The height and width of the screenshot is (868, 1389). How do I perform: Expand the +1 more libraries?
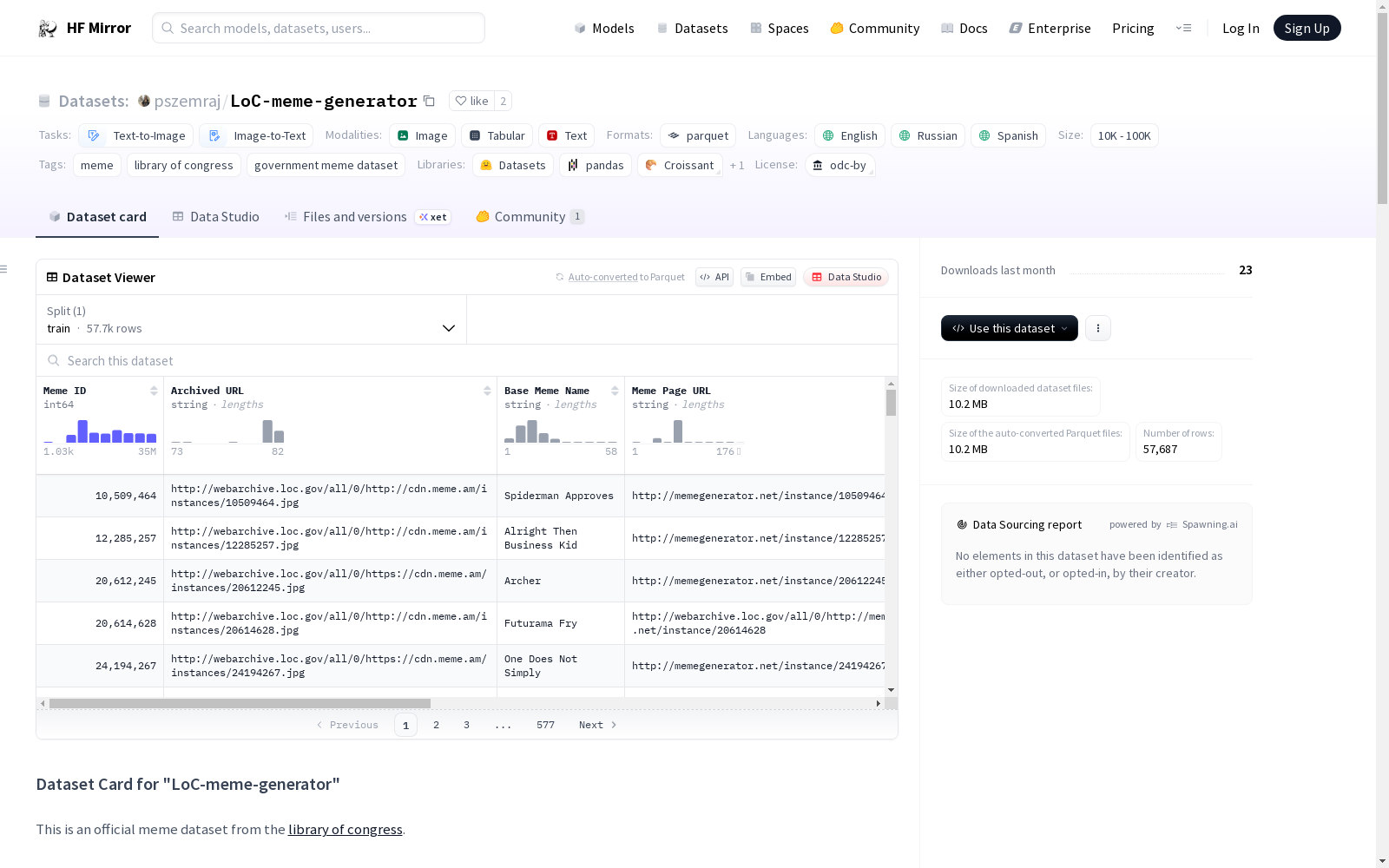[x=737, y=165]
